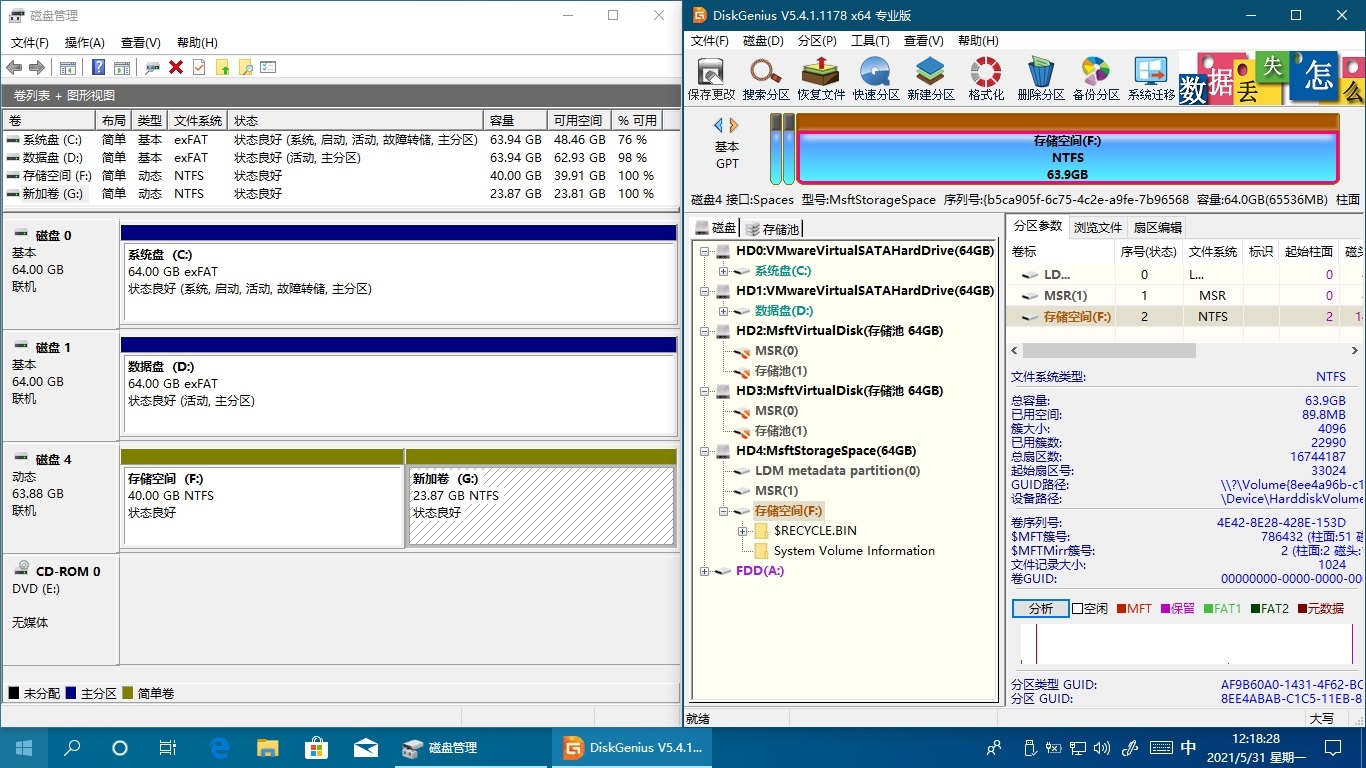1366x768 pixels.
Task: Open 操作(A) menu in Disk Management
Action: [x=85, y=43]
